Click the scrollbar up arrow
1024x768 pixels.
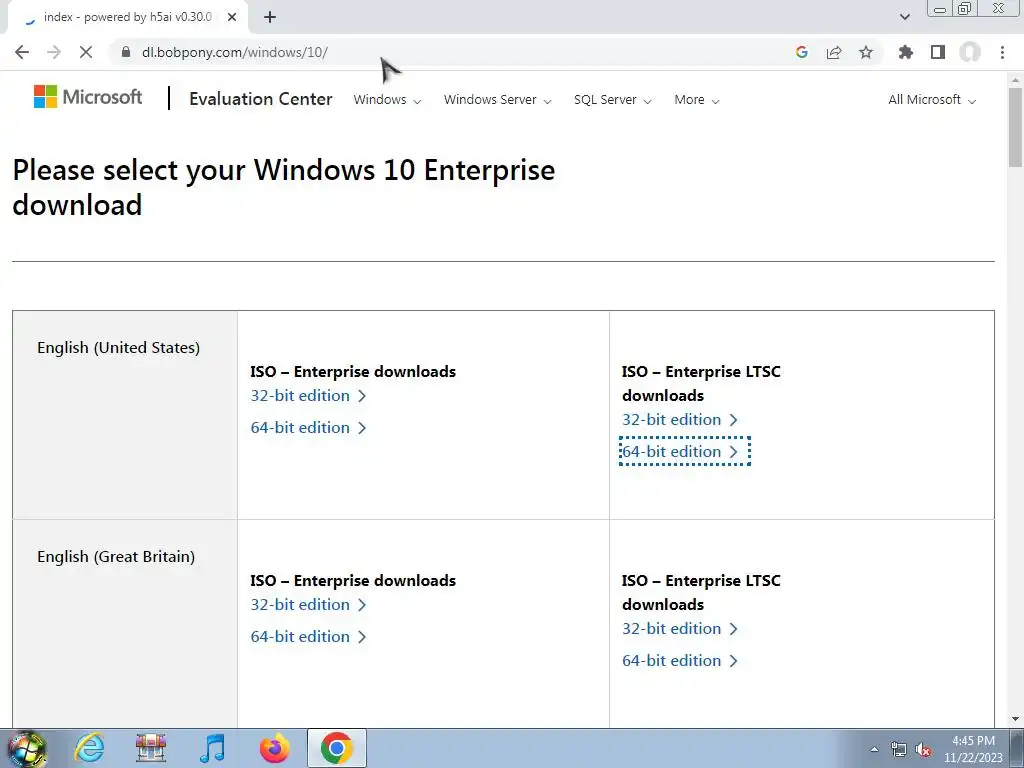point(1016,80)
